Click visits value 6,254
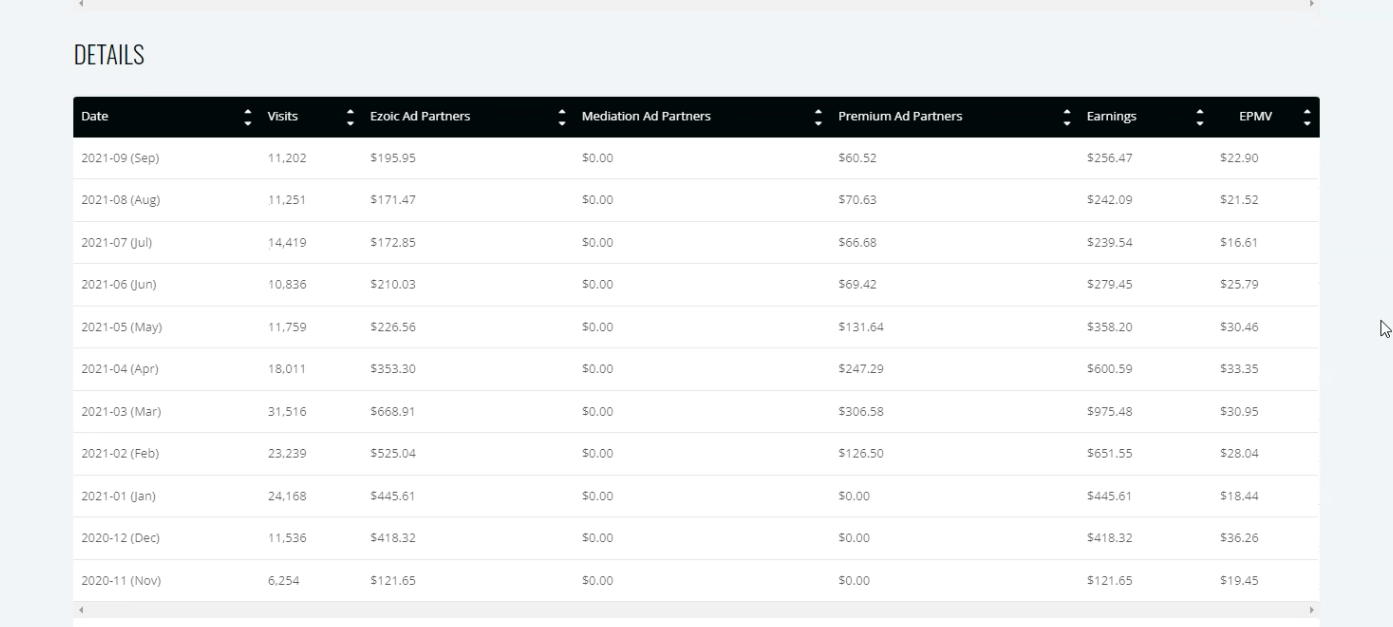 [283, 581]
